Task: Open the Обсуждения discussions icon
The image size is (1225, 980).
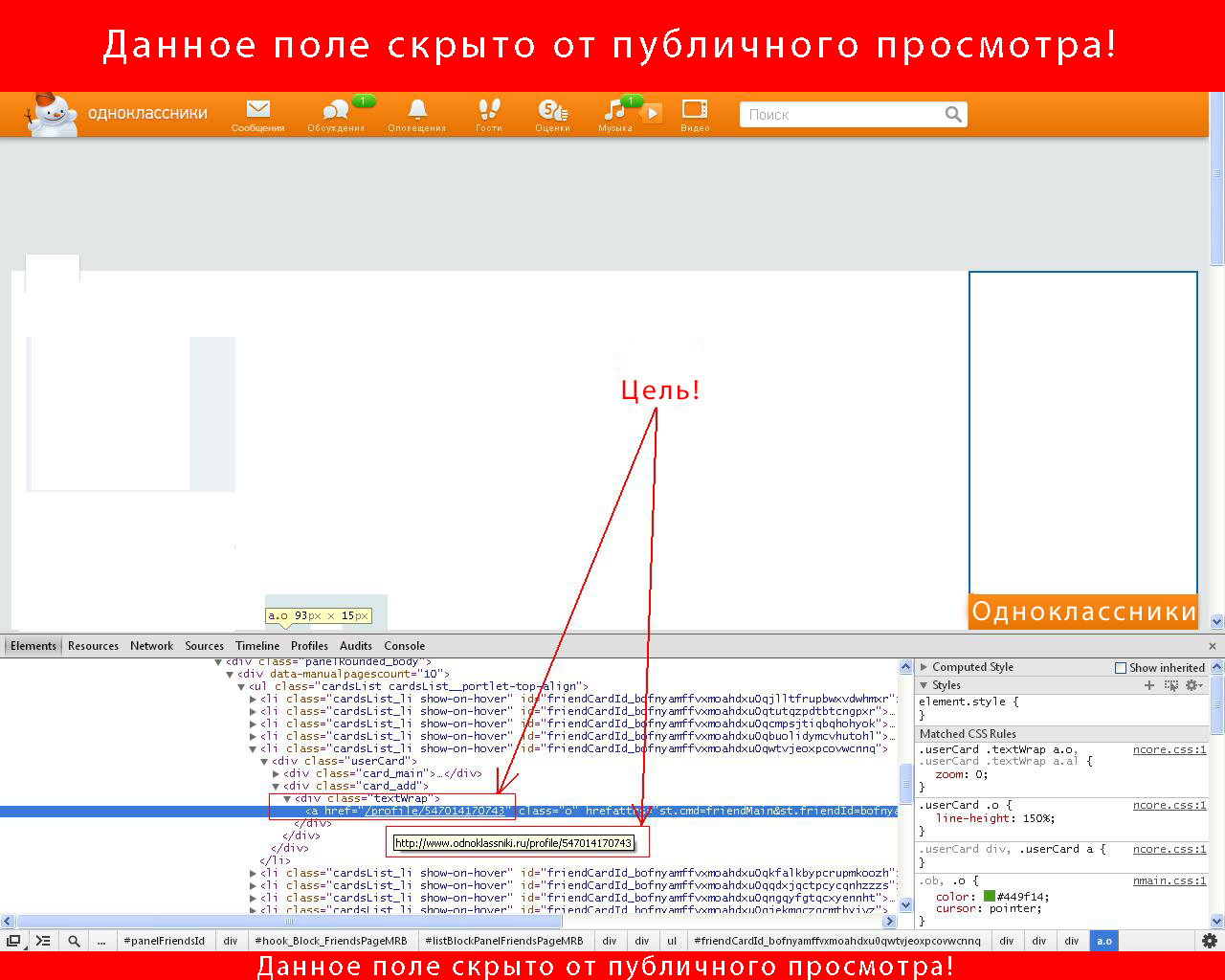Action: tap(336, 116)
